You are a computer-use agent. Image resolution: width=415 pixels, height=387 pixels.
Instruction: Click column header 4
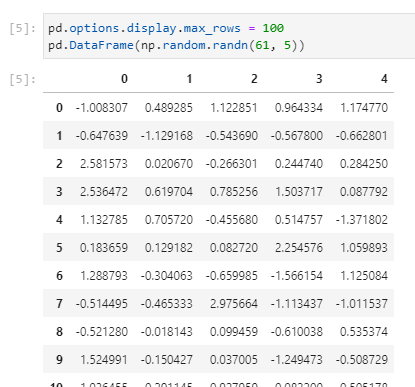[x=384, y=79]
